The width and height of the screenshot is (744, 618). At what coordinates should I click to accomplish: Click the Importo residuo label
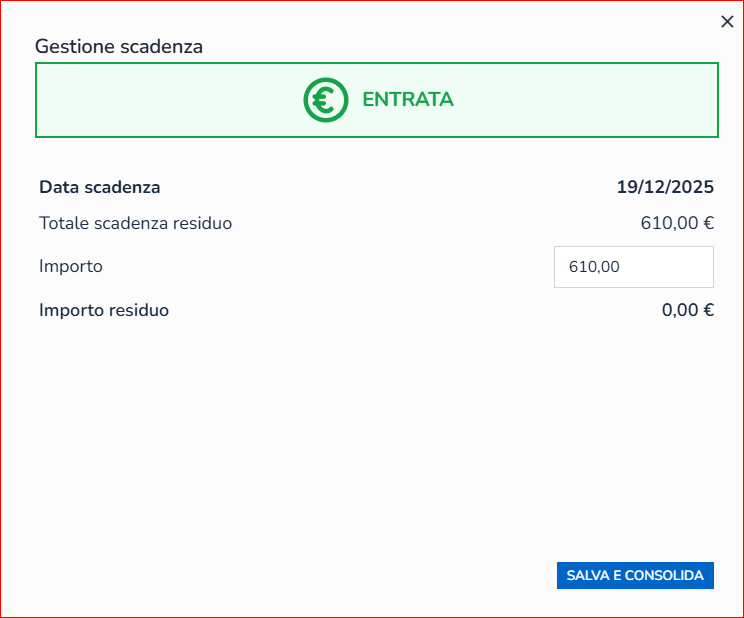pos(104,310)
